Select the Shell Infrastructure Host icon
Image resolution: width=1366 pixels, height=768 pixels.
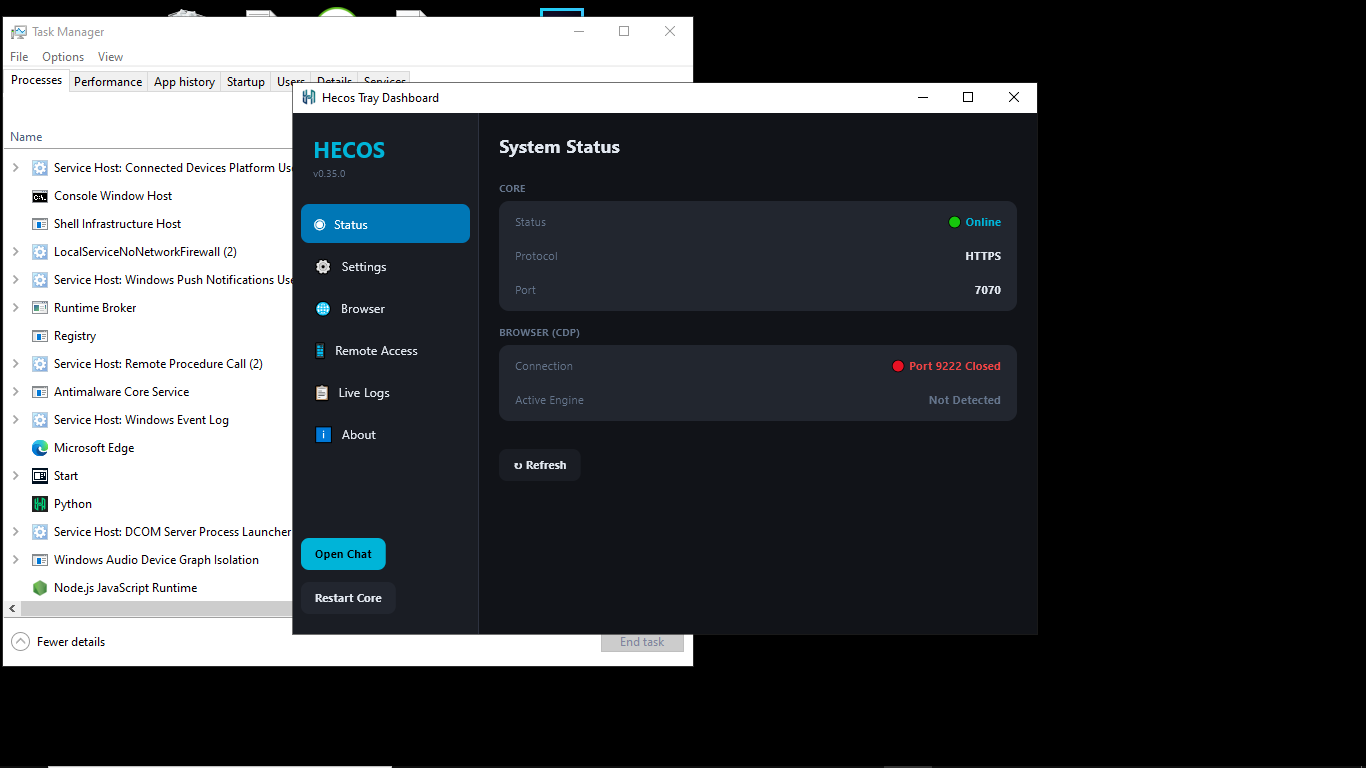40,224
